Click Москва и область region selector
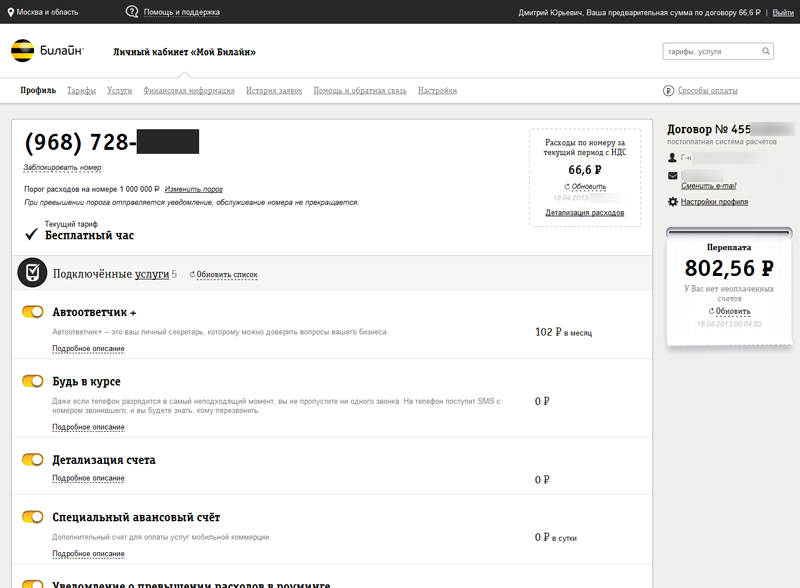800x588 pixels. 47,12
